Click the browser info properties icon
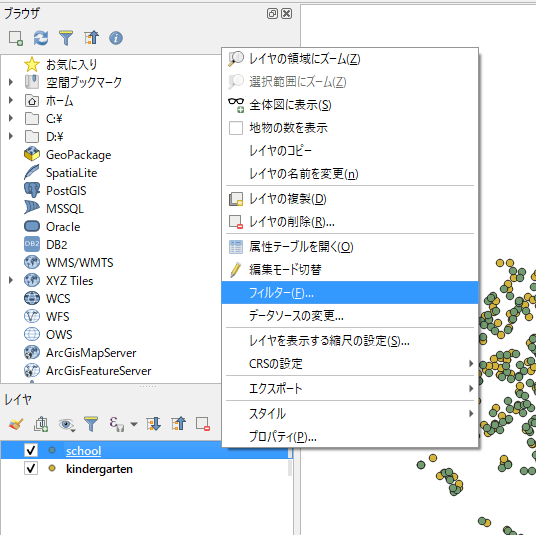 116,38
